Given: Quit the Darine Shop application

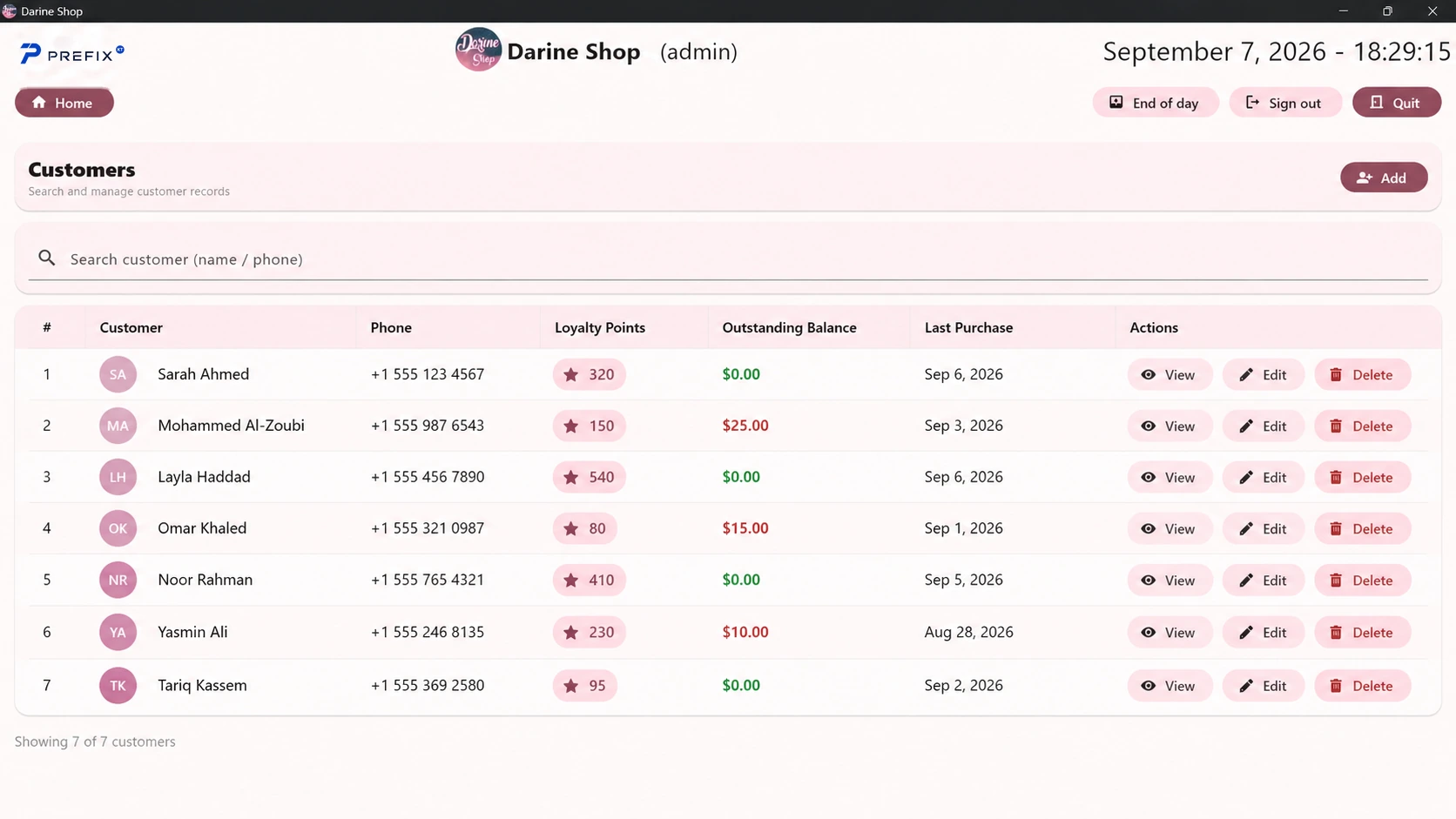Looking at the screenshot, I should (1396, 103).
